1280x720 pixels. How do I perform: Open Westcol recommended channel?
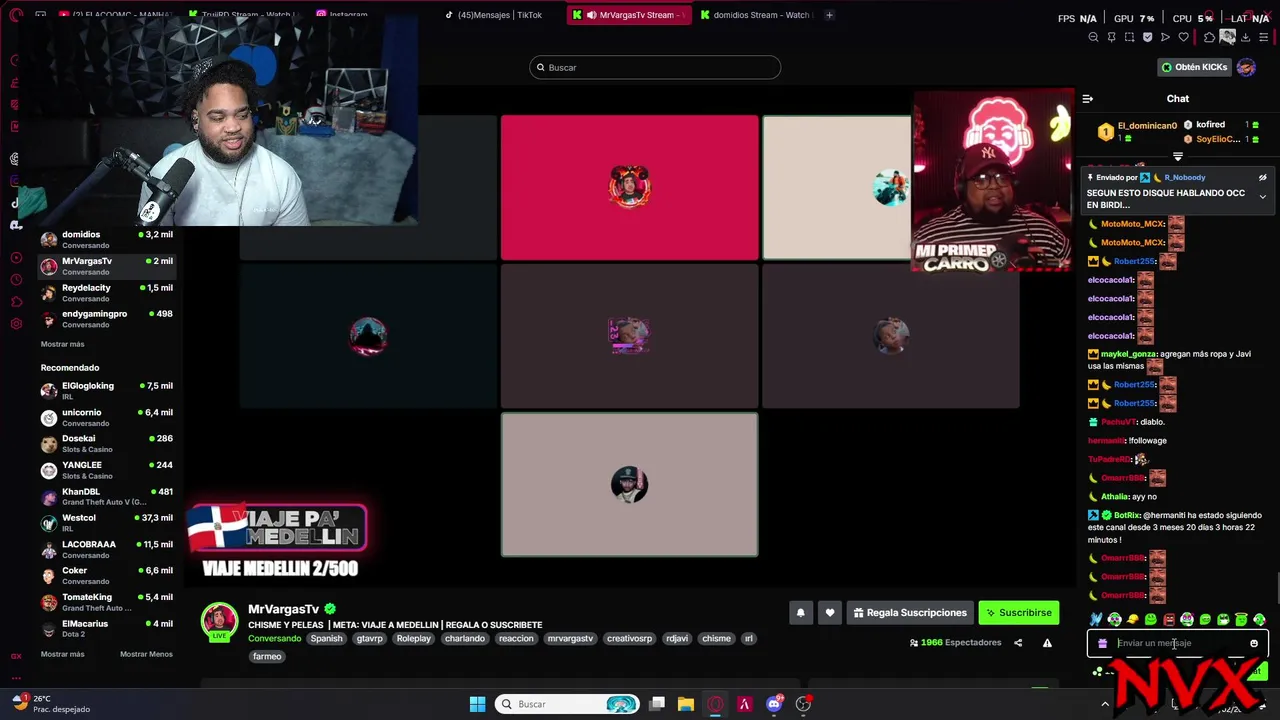106,522
